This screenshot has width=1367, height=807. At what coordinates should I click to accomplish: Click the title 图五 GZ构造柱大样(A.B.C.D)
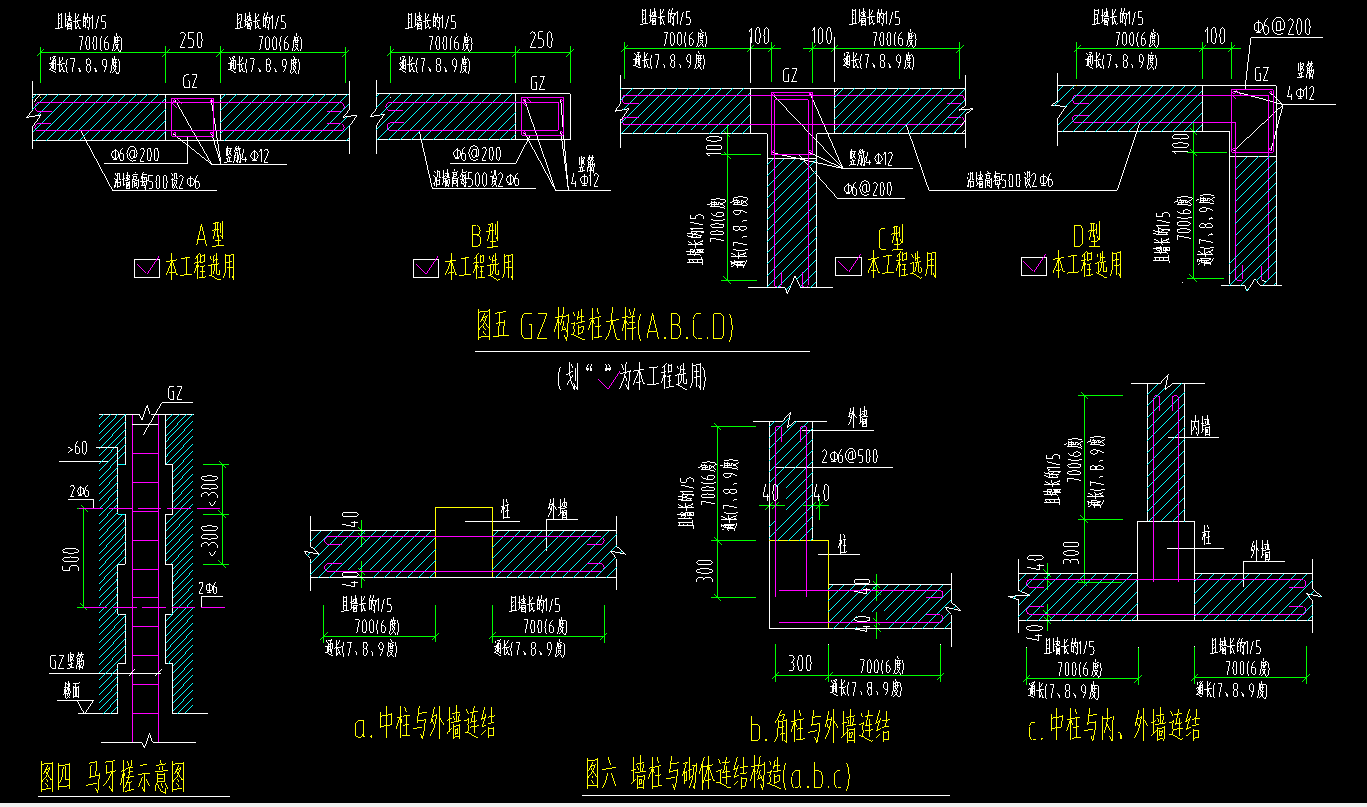(x=607, y=327)
